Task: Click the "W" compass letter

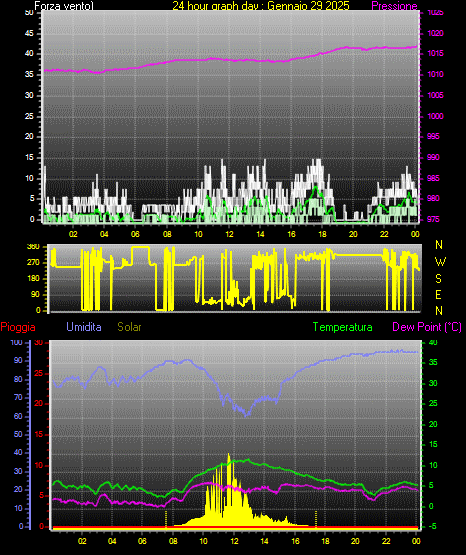Action: 440,262
